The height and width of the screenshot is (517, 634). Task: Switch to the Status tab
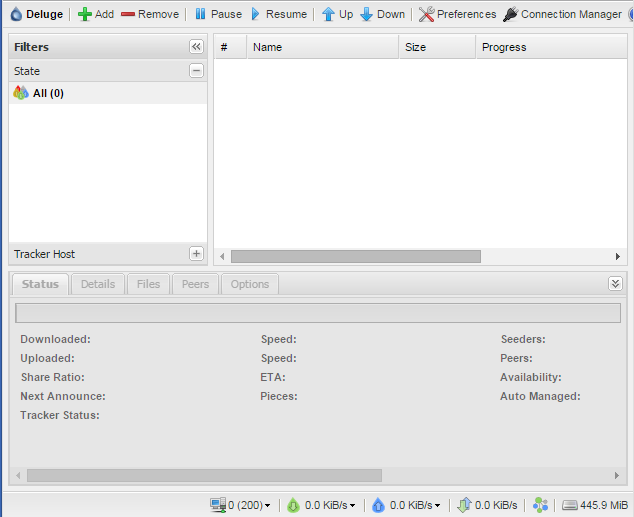click(x=41, y=284)
